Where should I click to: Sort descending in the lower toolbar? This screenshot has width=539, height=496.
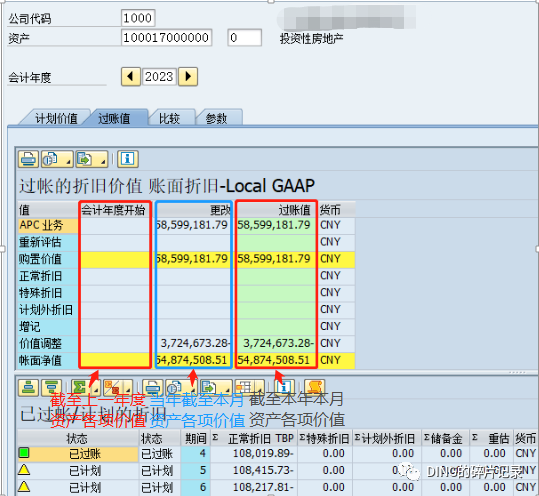tap(51, 388)
